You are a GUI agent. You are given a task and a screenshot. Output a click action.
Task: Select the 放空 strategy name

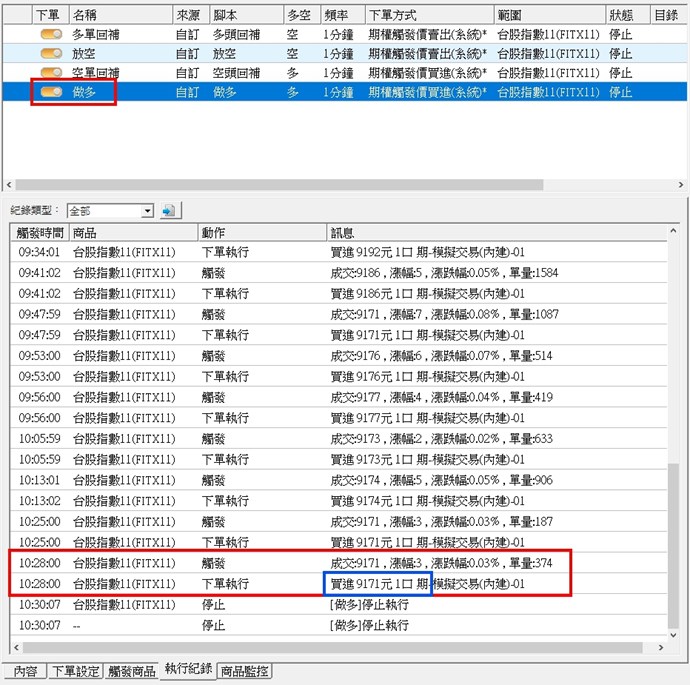click(84, 53)
